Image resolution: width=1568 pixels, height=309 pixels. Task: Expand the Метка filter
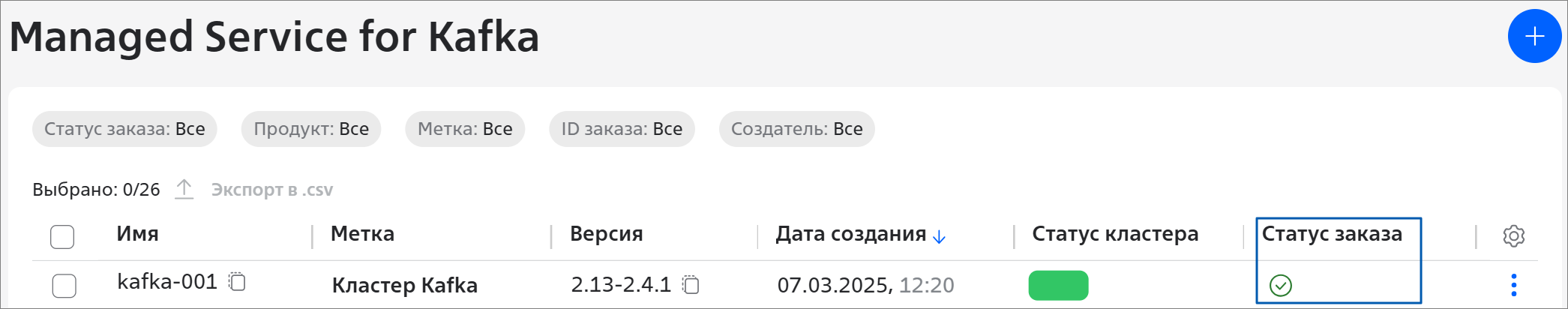465,129
